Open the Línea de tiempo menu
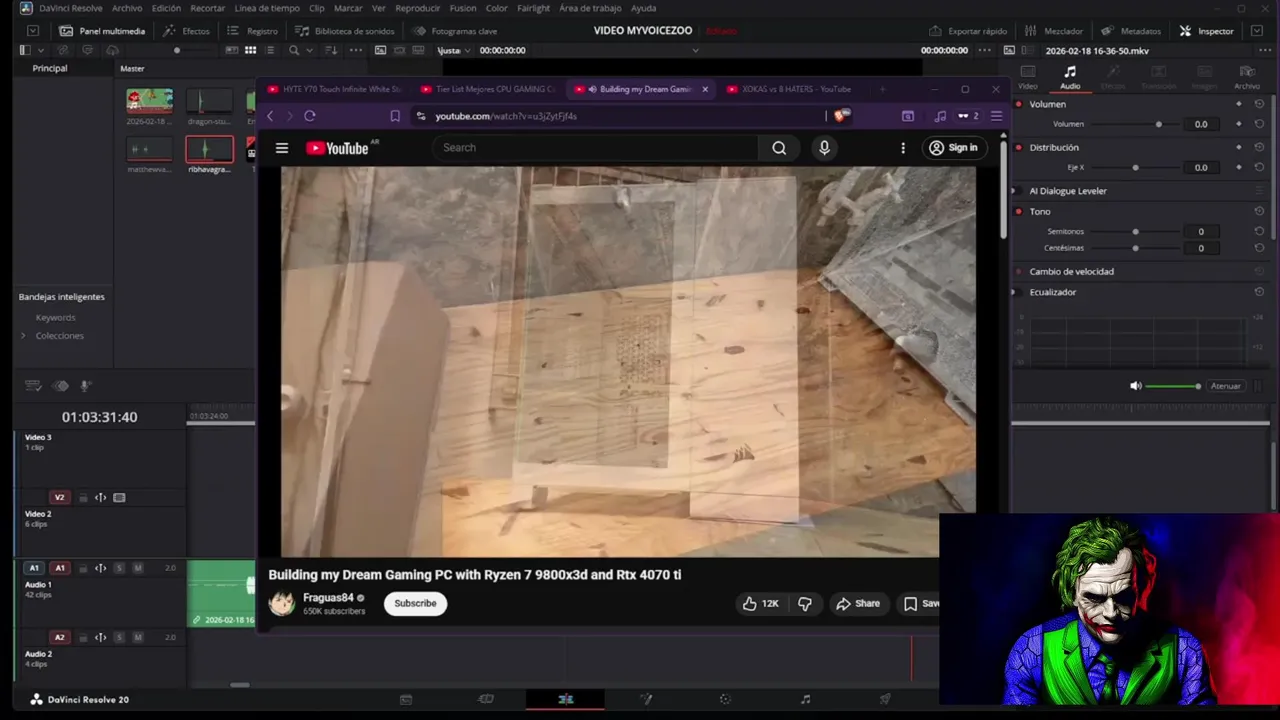 tap(267, 8)
